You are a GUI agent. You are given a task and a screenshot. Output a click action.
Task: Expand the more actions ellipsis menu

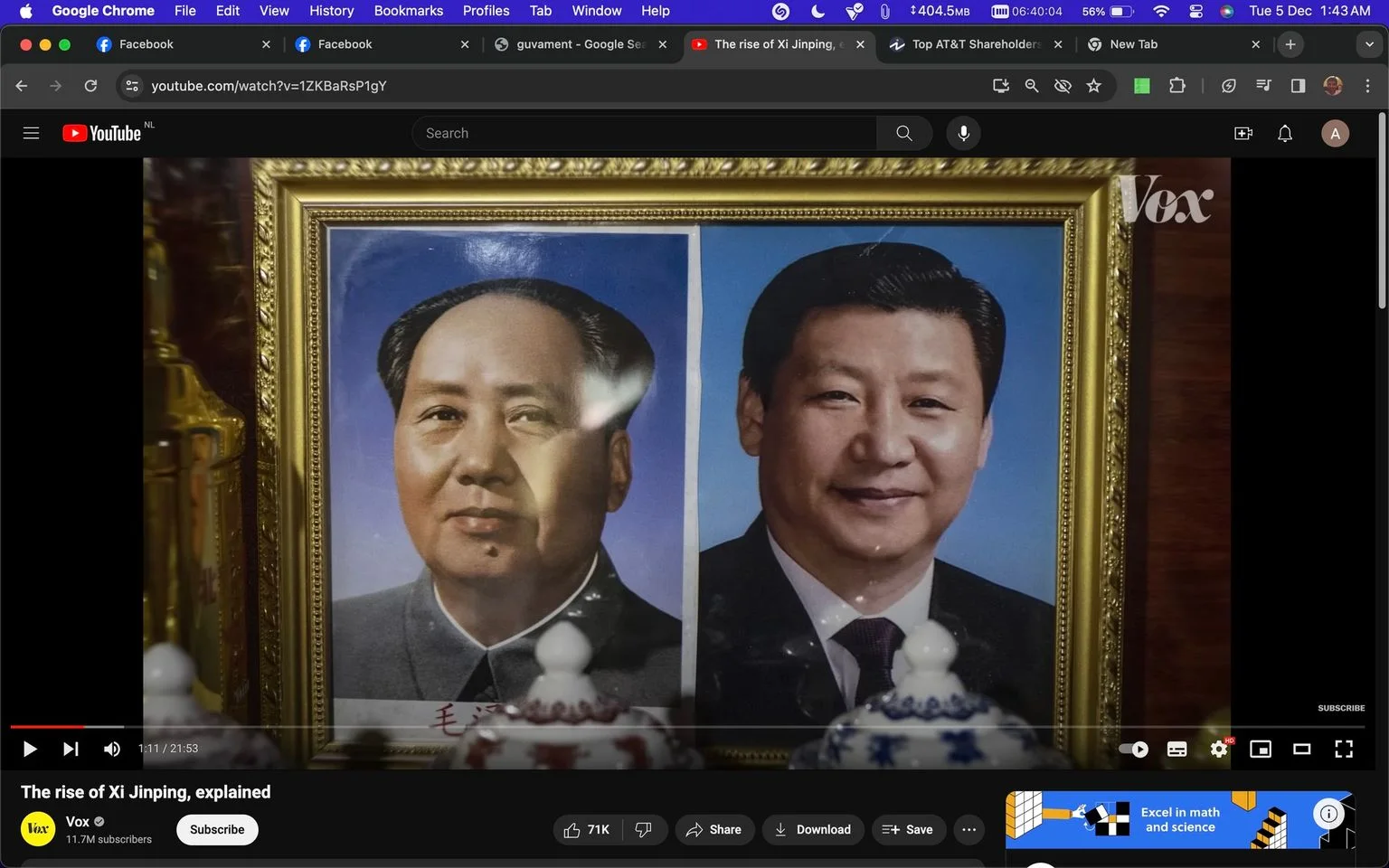[x=969, y=829]
